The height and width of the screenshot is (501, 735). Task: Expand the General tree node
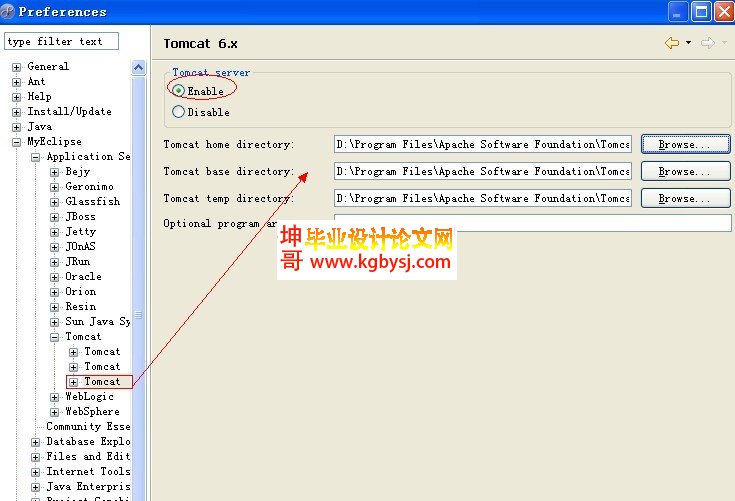16,67
